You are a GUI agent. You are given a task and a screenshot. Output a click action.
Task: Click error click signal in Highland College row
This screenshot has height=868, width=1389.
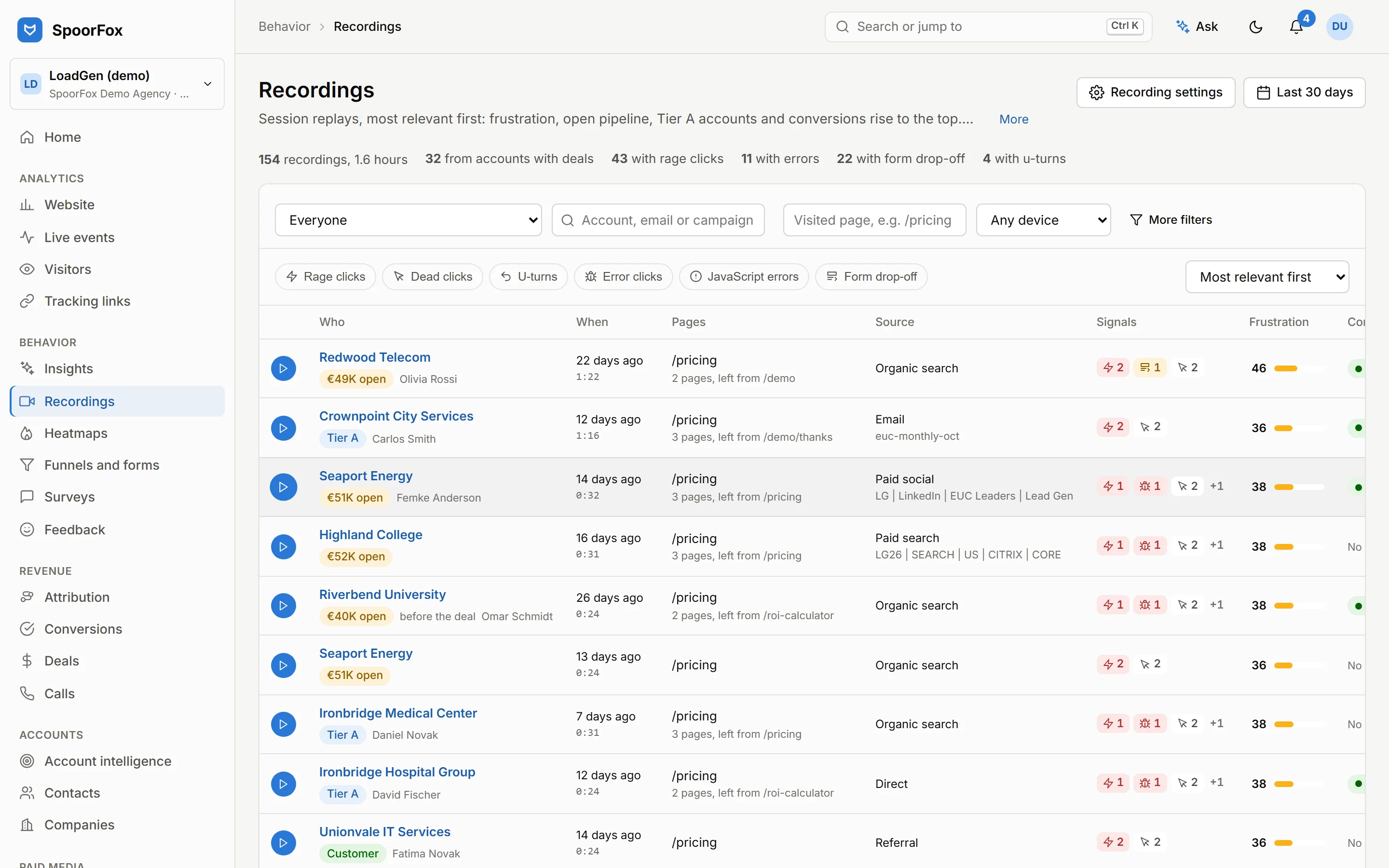click(x=1150, y=545)
